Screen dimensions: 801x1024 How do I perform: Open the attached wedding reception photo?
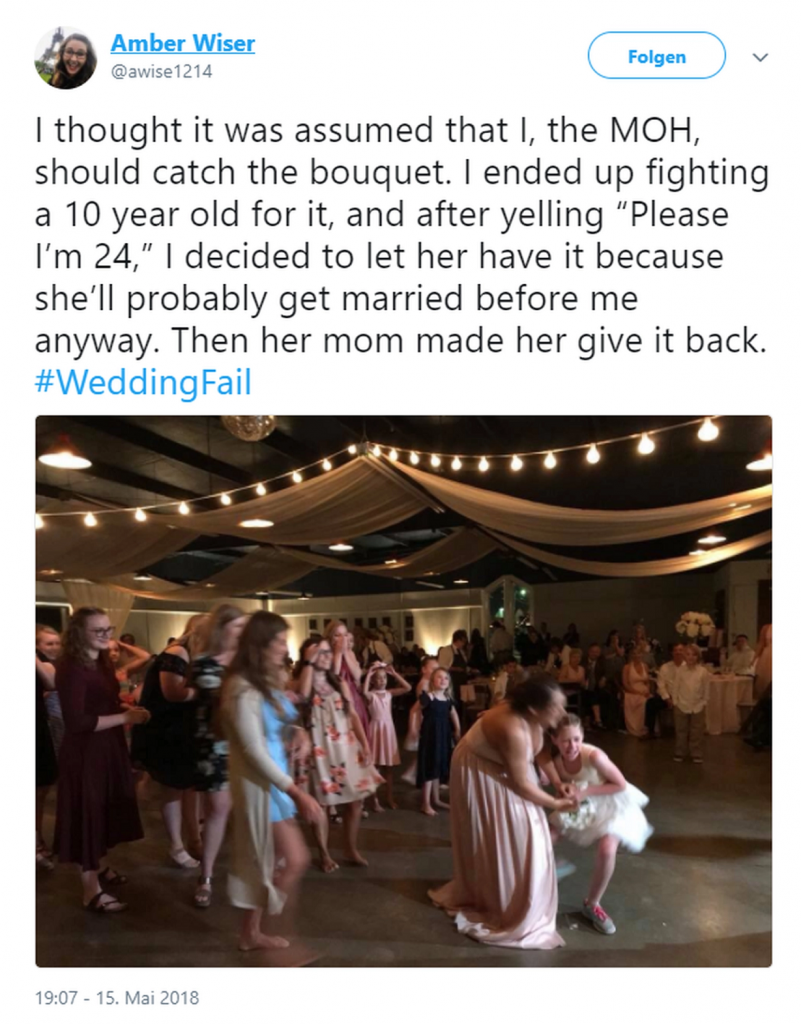point(403,691)
